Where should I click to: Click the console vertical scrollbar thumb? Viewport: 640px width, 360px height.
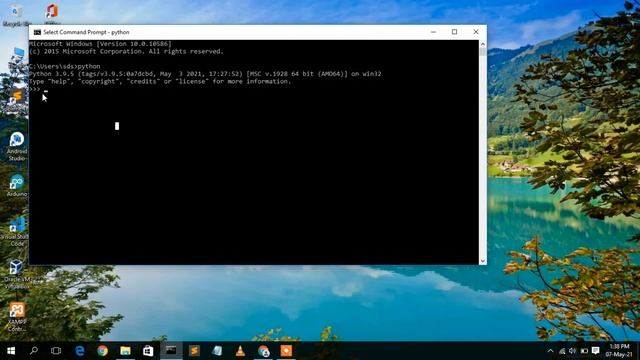483,52
